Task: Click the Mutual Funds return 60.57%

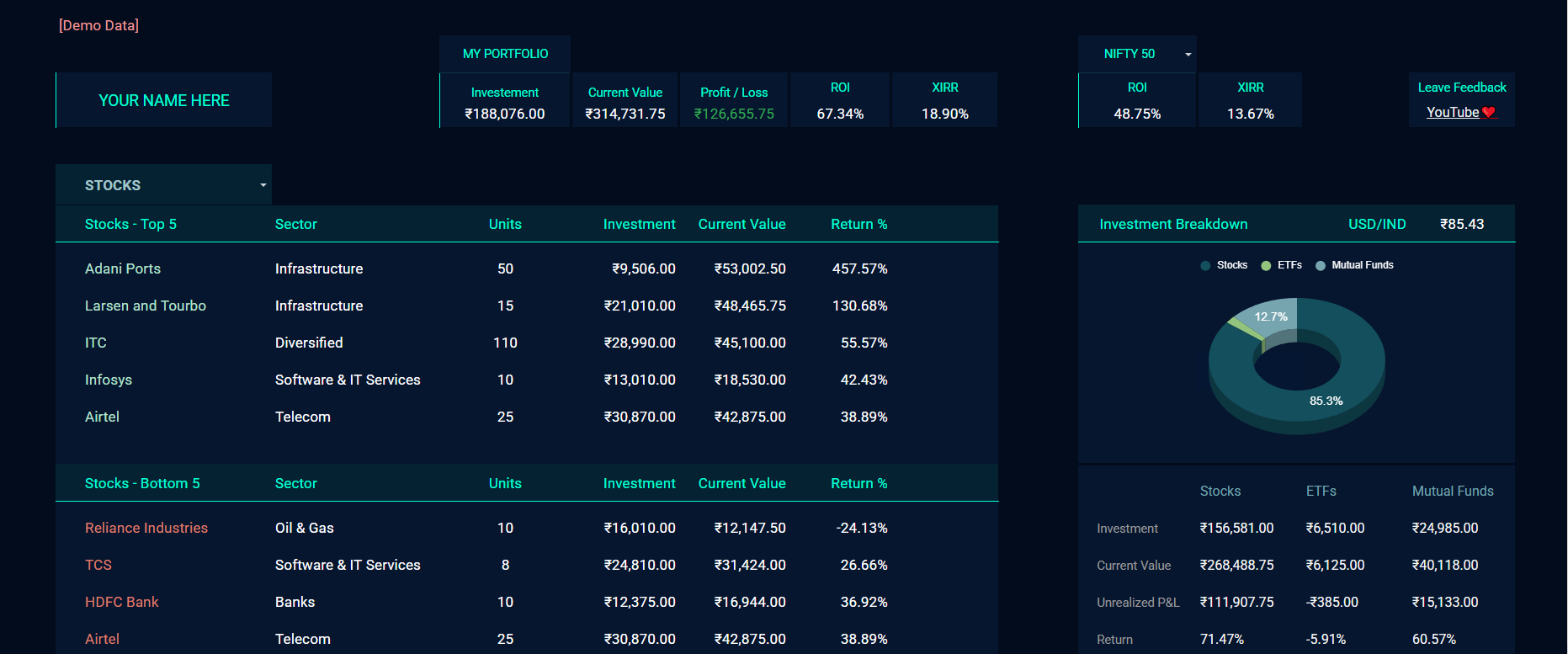Action: pyautogui.click(x=1434, y=639)
